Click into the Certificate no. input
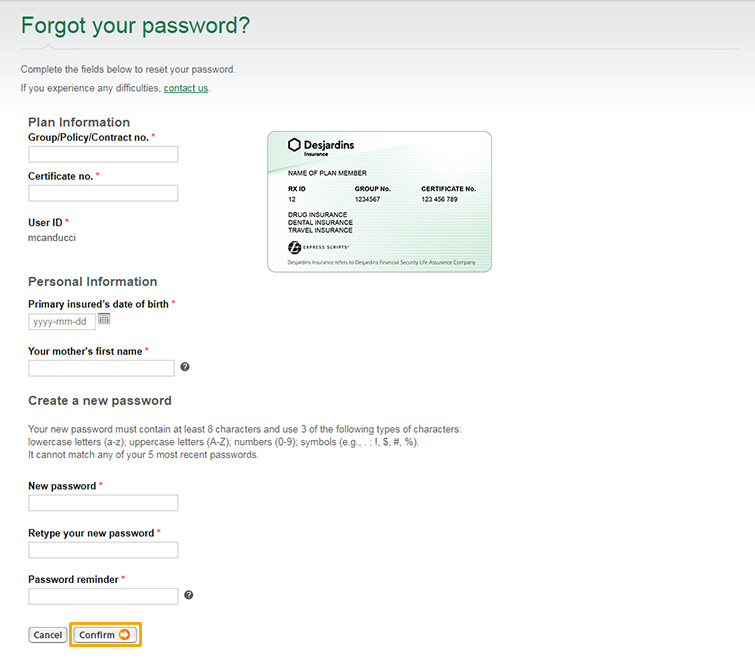The height and width of the screenshot is (664, 755). (x=103, y=193)
